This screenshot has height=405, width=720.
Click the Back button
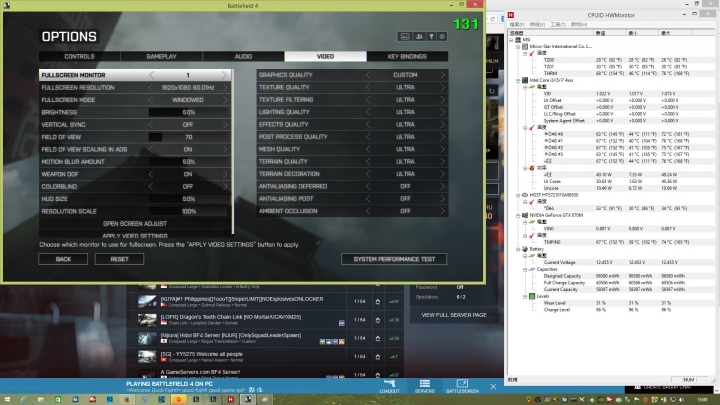tap(63, 259)
